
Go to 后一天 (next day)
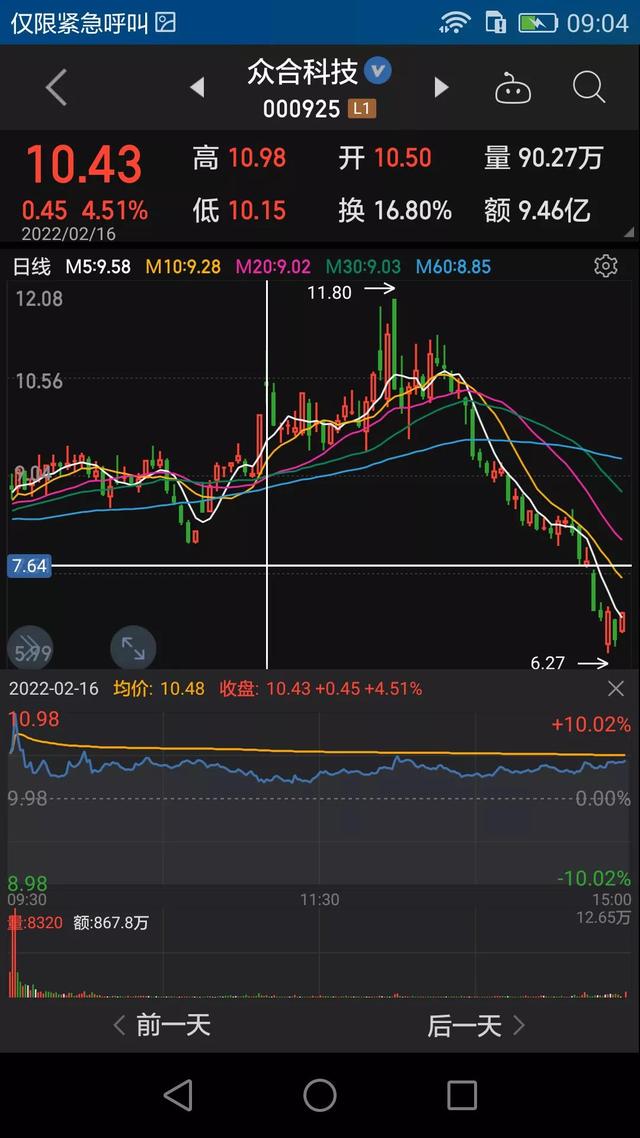coord(476,1026)
